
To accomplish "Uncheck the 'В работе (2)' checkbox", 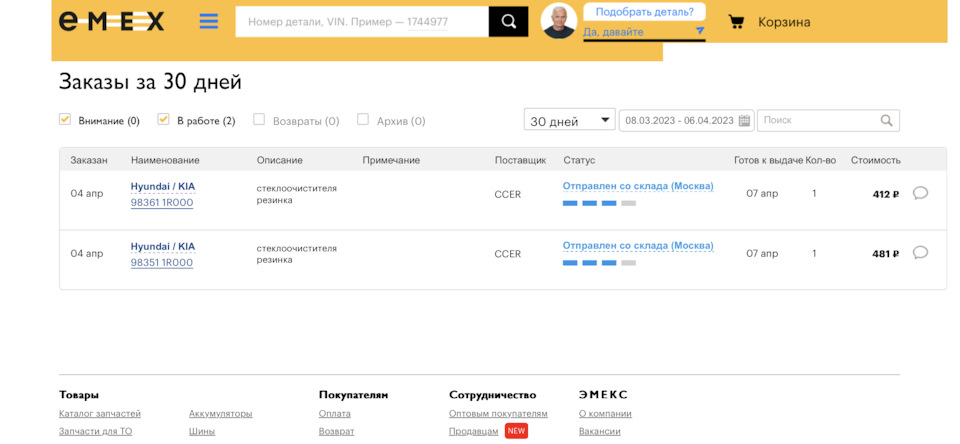I will tap(163, 119).
